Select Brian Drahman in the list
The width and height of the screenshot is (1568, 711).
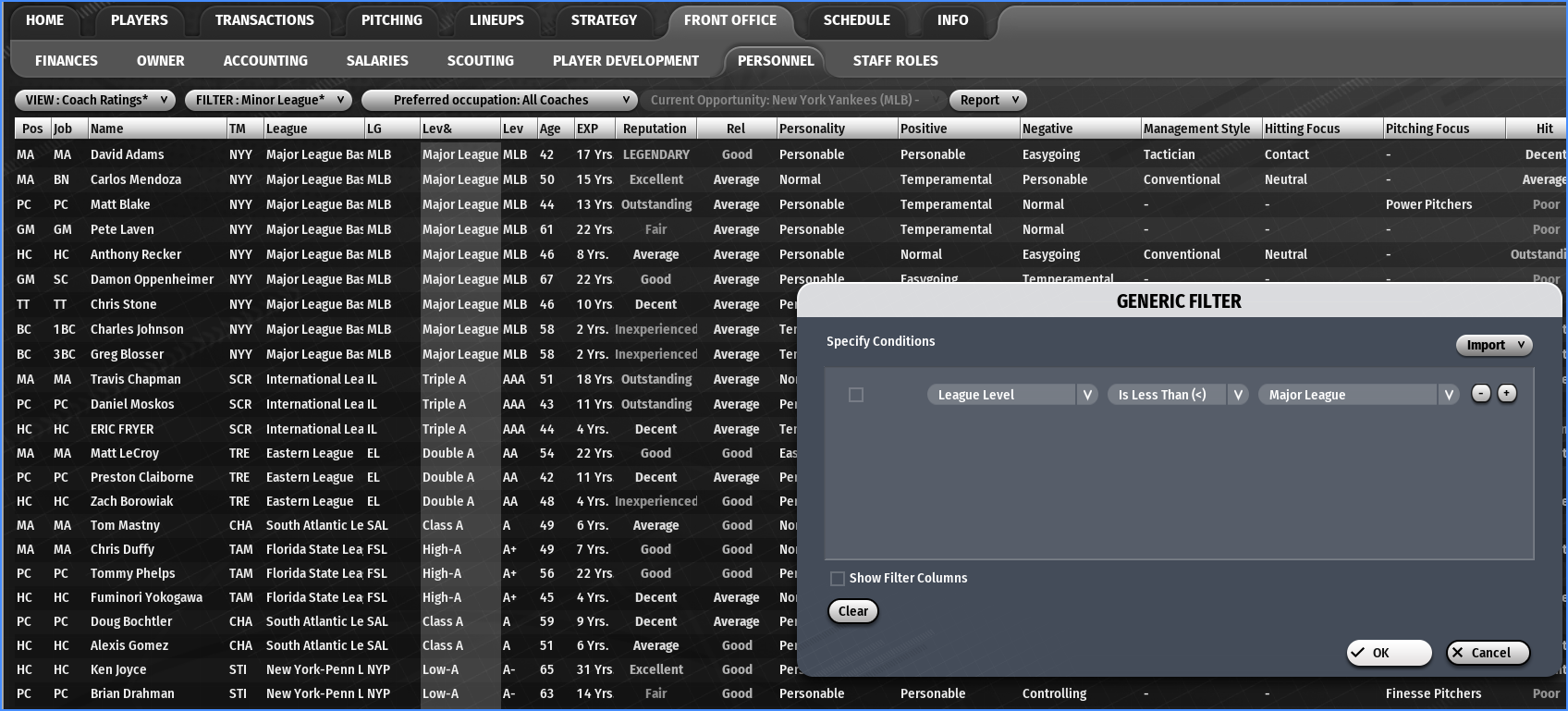click(x=132, y=693)
